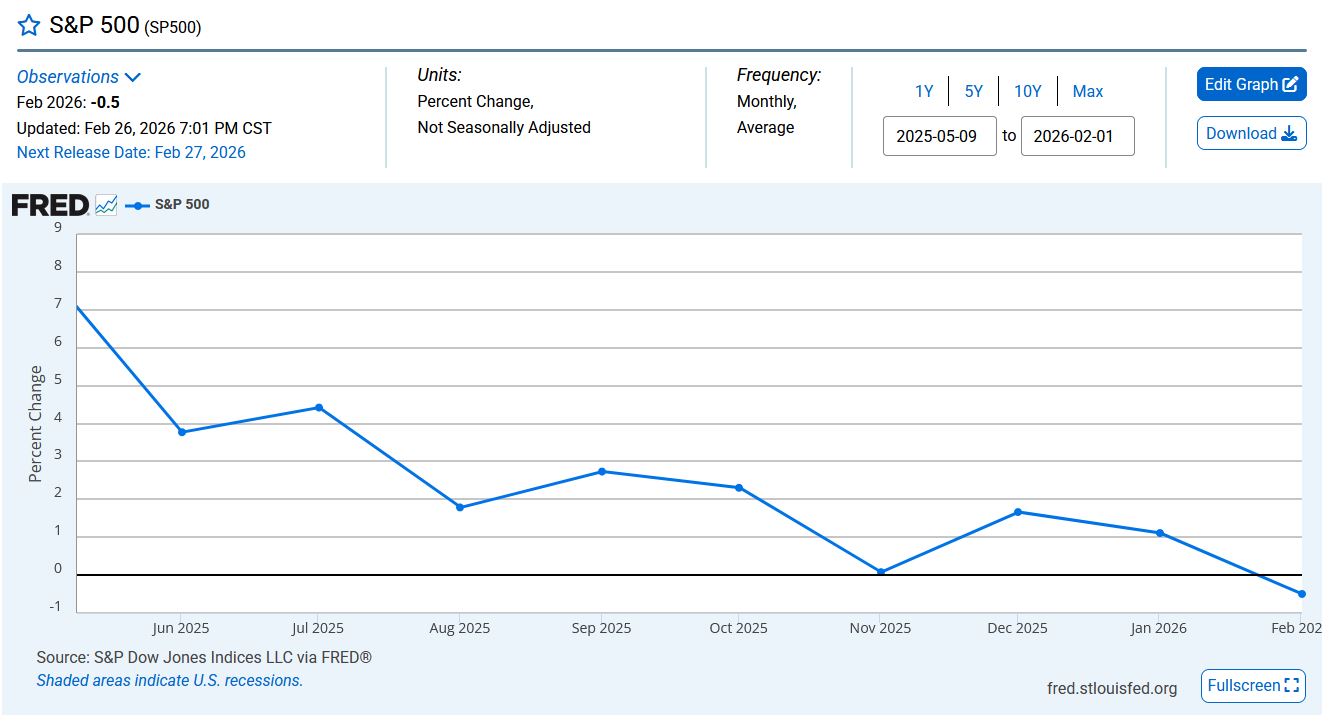Select the 5Y date range
1332x725 pixels.
[x=973, y=91]
